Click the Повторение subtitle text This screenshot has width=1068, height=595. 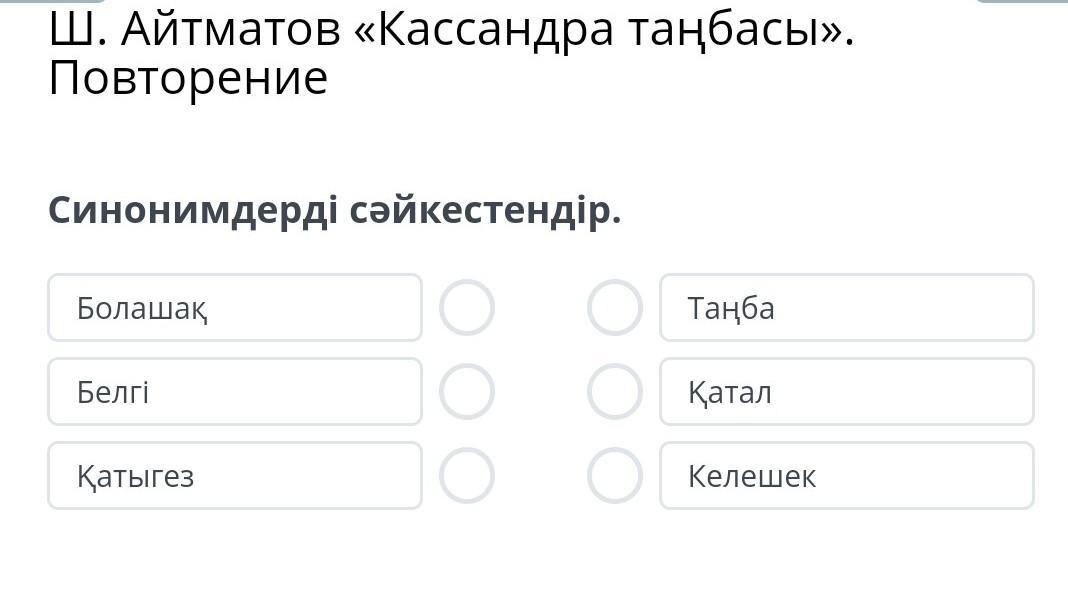[x=188, y=79]
